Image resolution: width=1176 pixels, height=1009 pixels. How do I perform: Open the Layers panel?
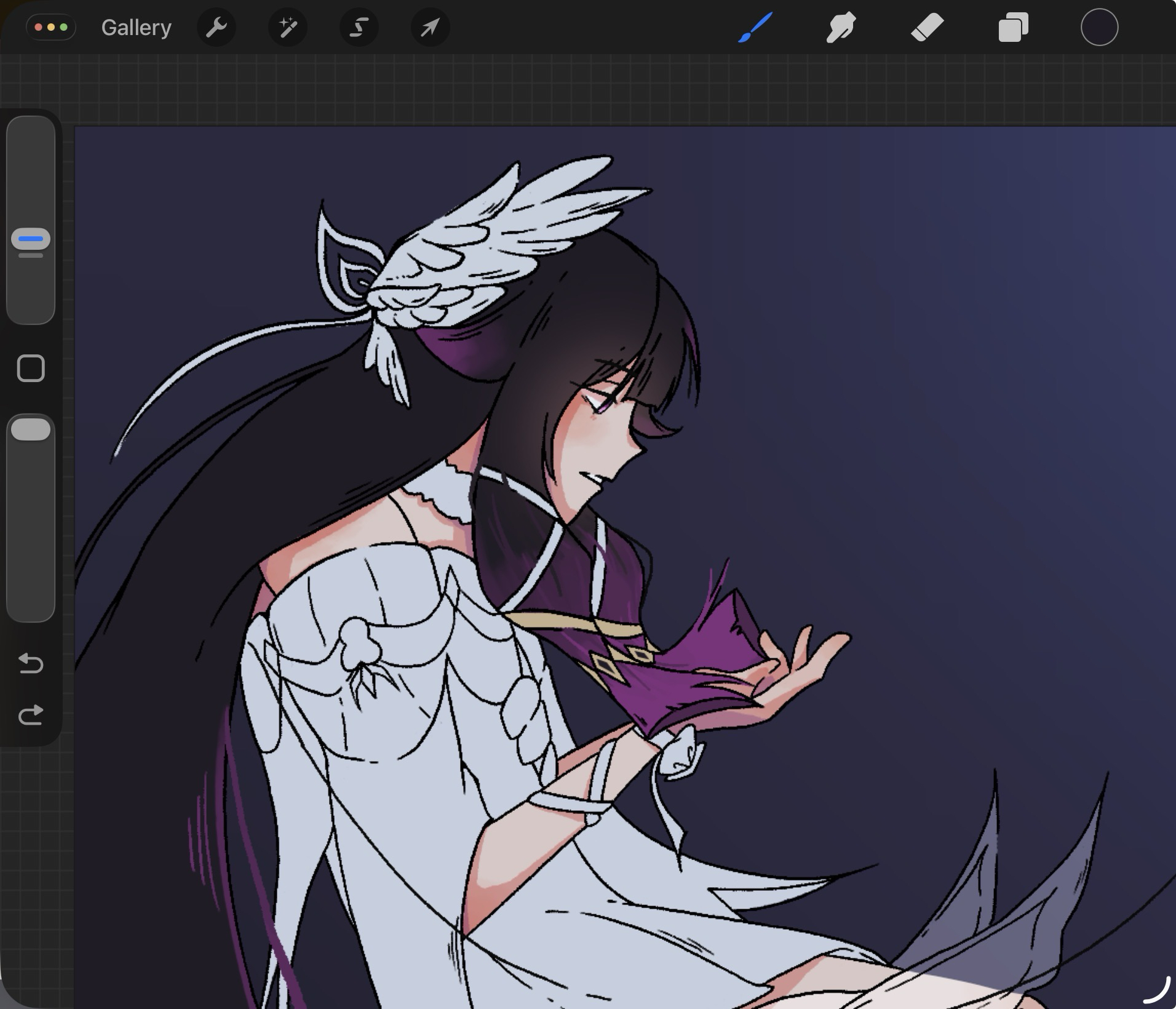(x=1013, y=28)
